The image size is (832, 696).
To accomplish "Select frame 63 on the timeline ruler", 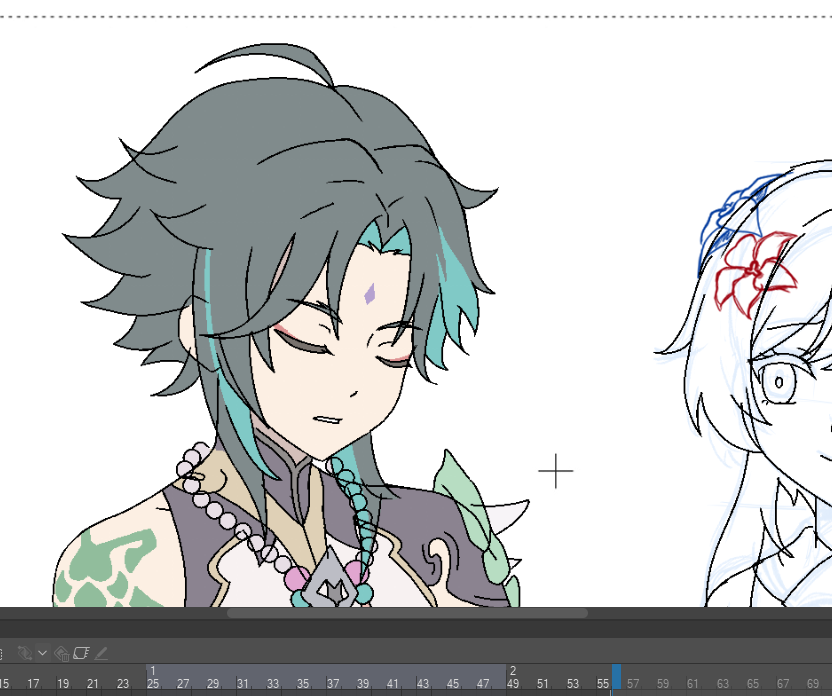I will [723, 684].
